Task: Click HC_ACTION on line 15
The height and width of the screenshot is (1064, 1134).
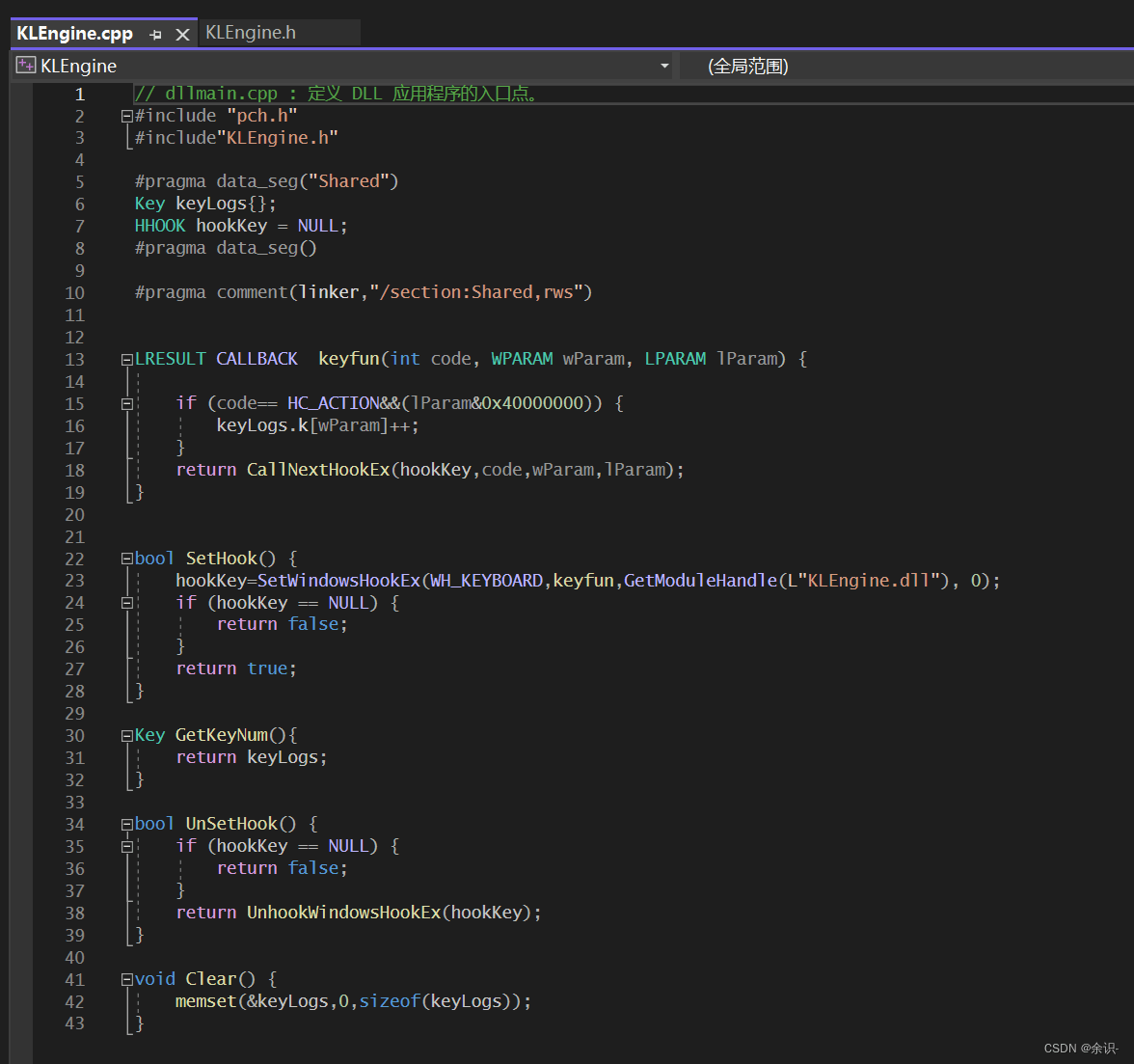Action: 334,403
